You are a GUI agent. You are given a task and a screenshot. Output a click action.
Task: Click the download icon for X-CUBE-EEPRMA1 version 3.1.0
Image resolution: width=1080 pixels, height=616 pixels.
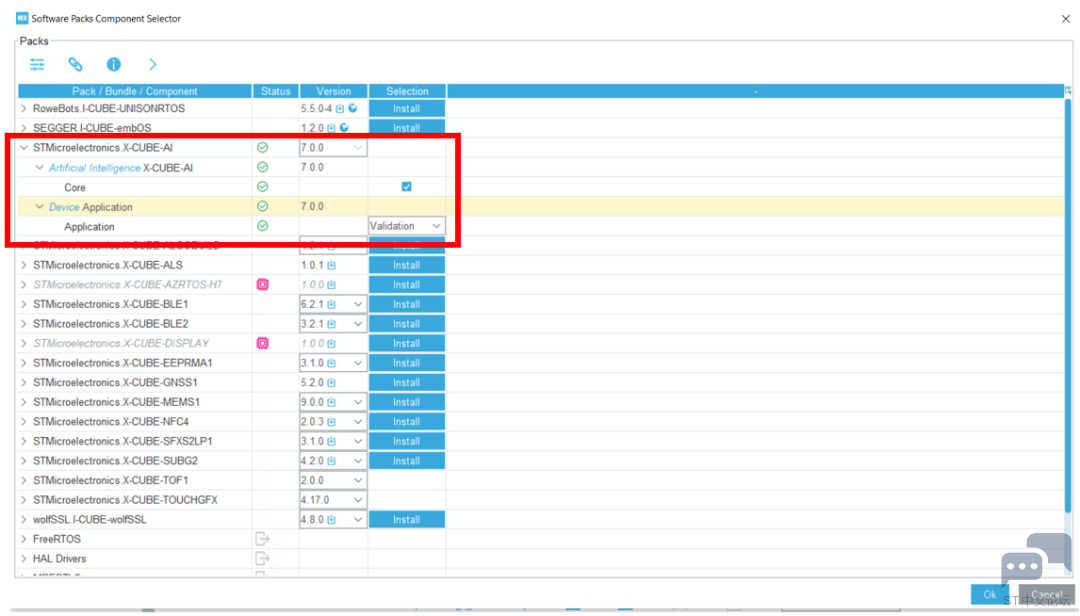(331, 363)
